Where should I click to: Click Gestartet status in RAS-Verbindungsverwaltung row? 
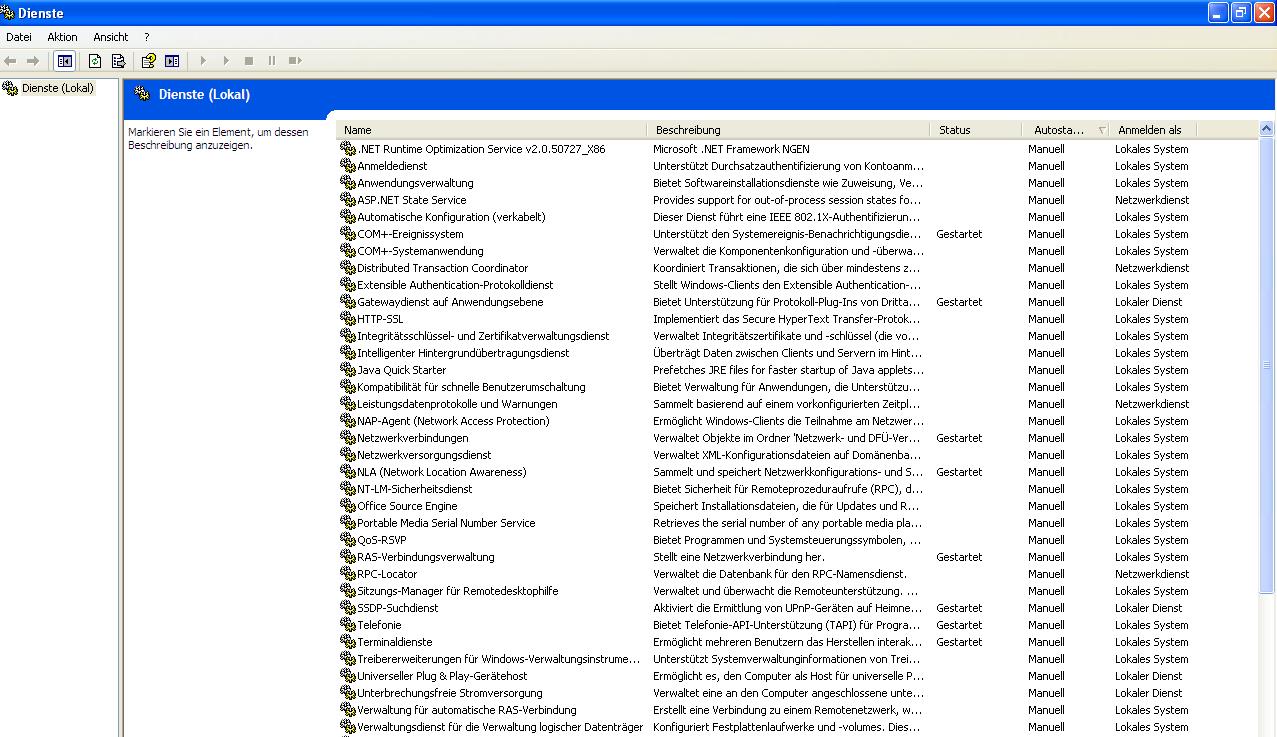[x=959, y=557]
